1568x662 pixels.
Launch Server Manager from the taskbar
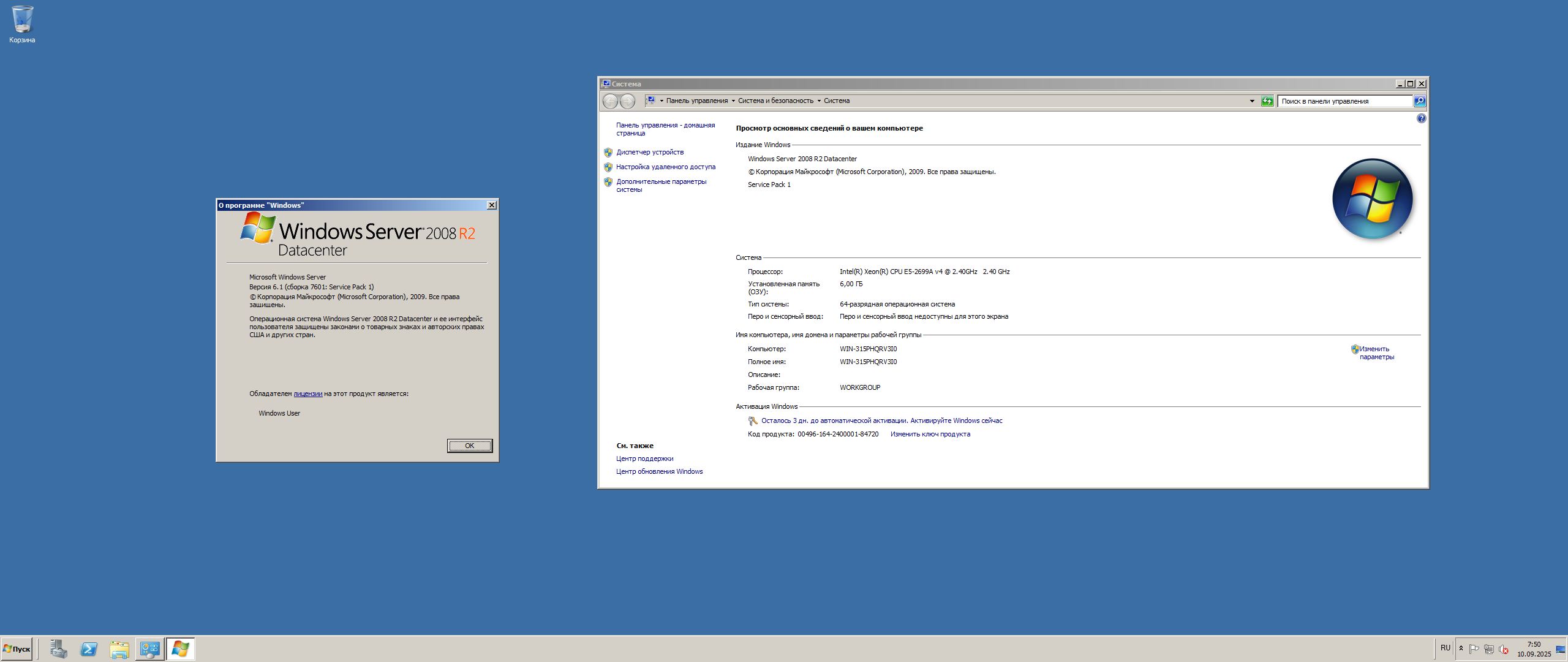coord(59,649)
